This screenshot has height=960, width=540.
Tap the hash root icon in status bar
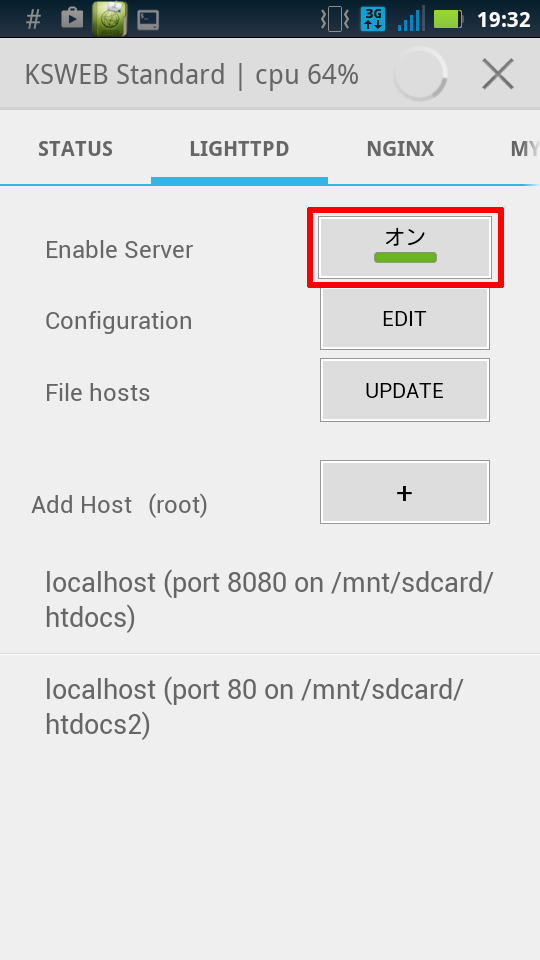coord(34,20)
